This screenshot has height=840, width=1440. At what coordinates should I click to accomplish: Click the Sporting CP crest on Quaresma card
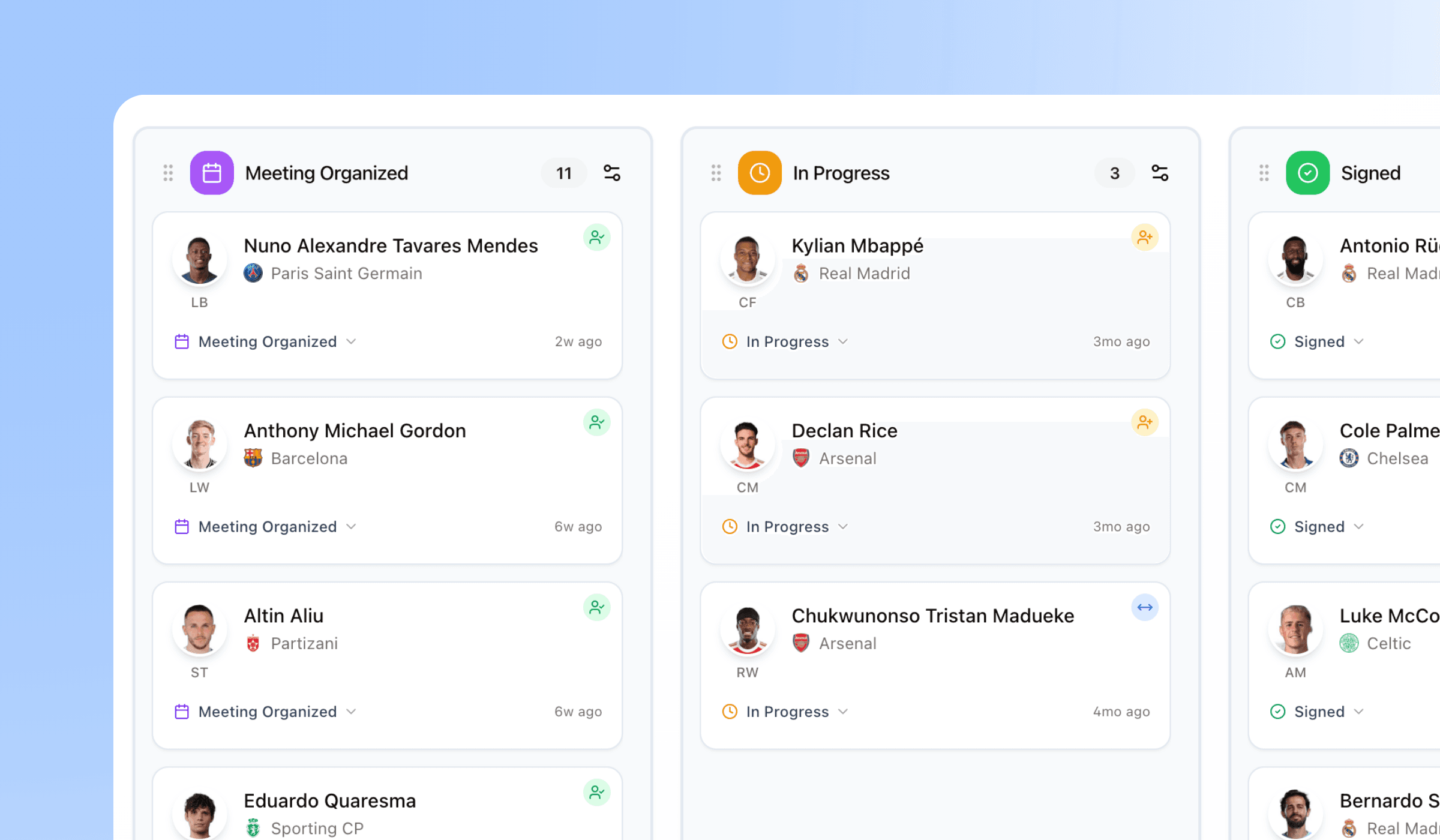[x=253, y=828]
